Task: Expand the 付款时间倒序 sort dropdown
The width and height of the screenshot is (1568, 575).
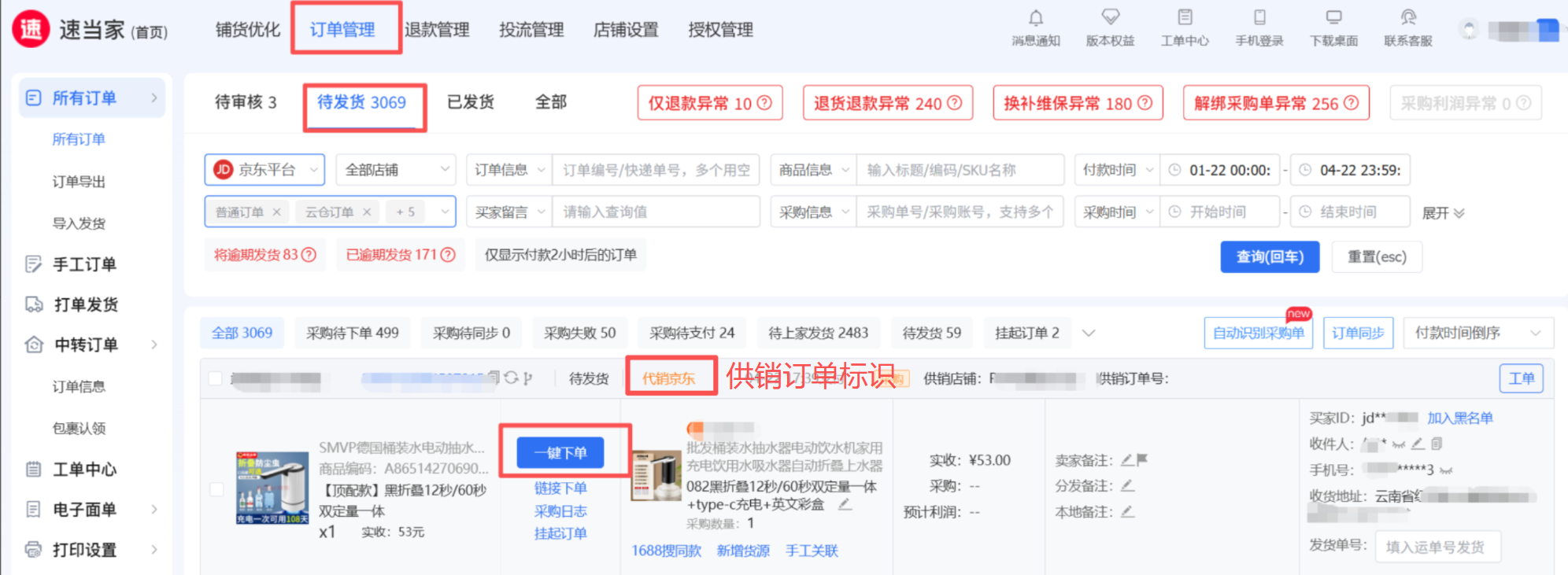Action: pyautogui.click(x=1477, y=333)
